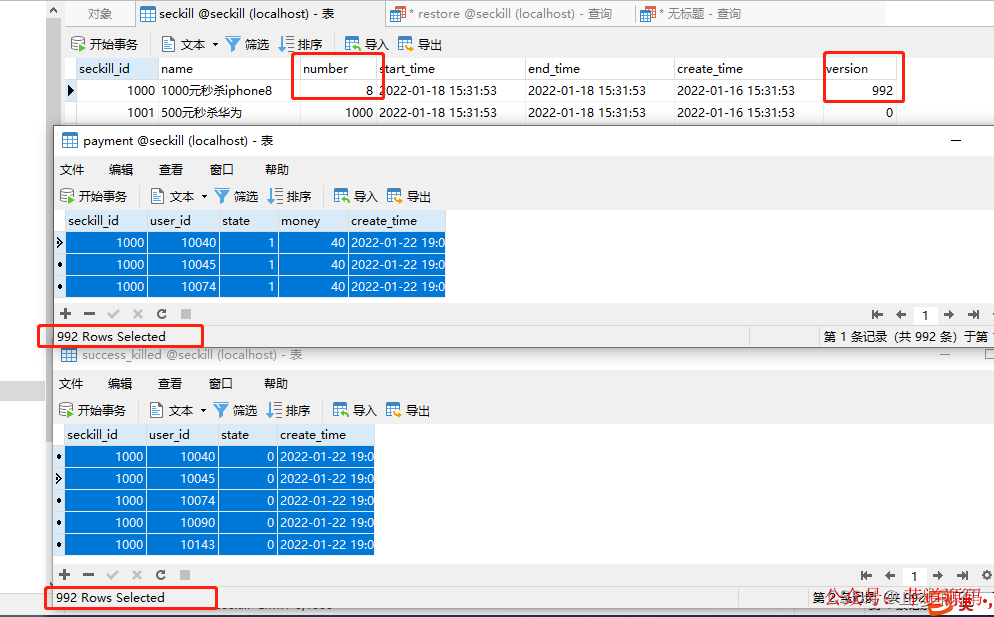This screenshot has height=617, width=994.
Task: Delete record with minus in success_killed window
Action: coord(89,575)
